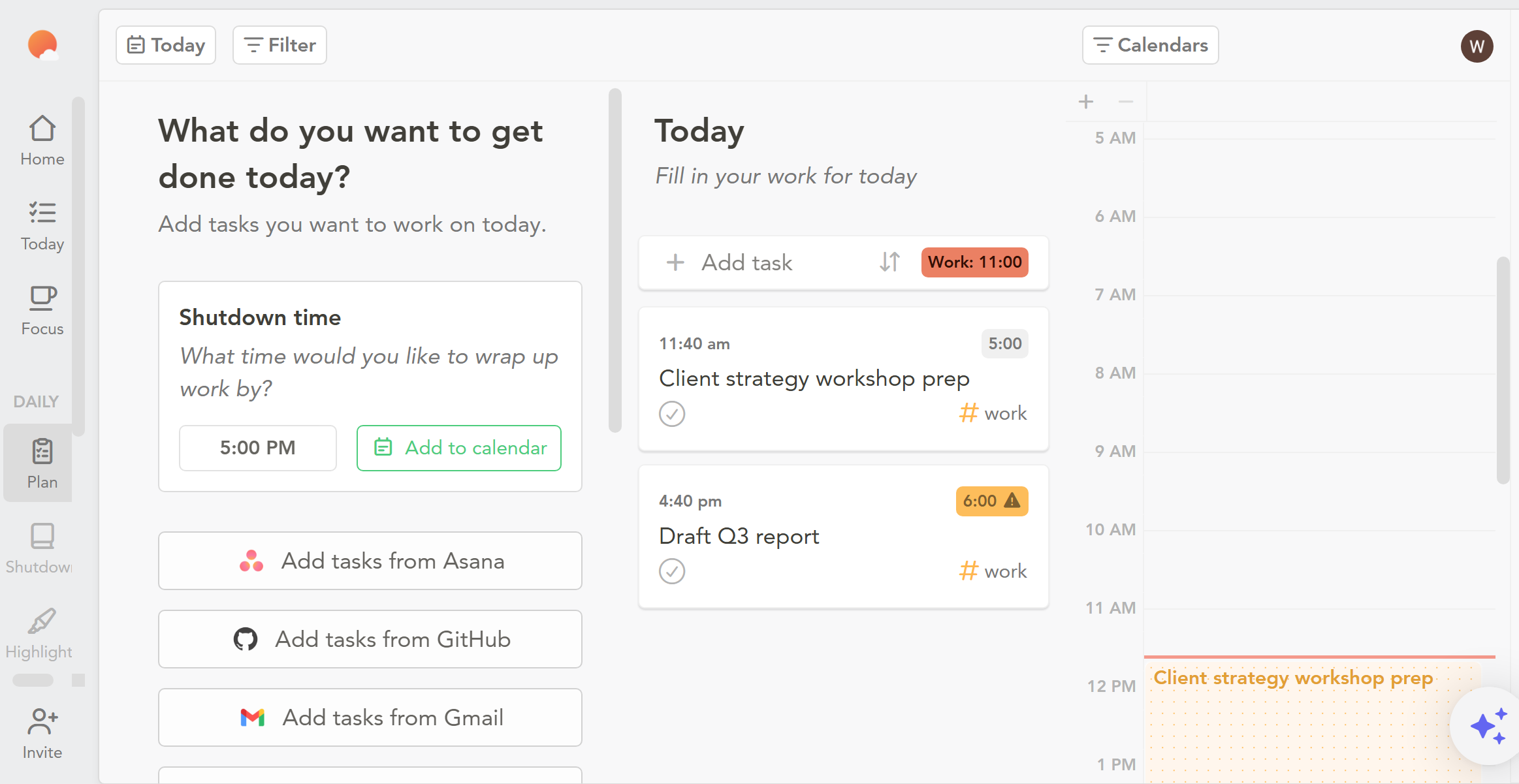Click the warning triangle on 6:00 badge
1519x784 pixels.
[1012, 501]
